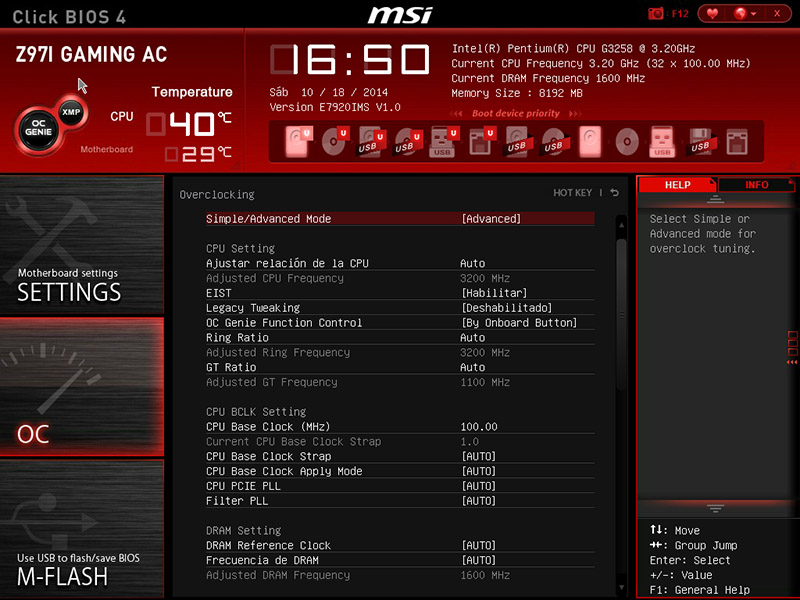Select the OC gauge panel
The image size is (800, 600).
(82, 386)
